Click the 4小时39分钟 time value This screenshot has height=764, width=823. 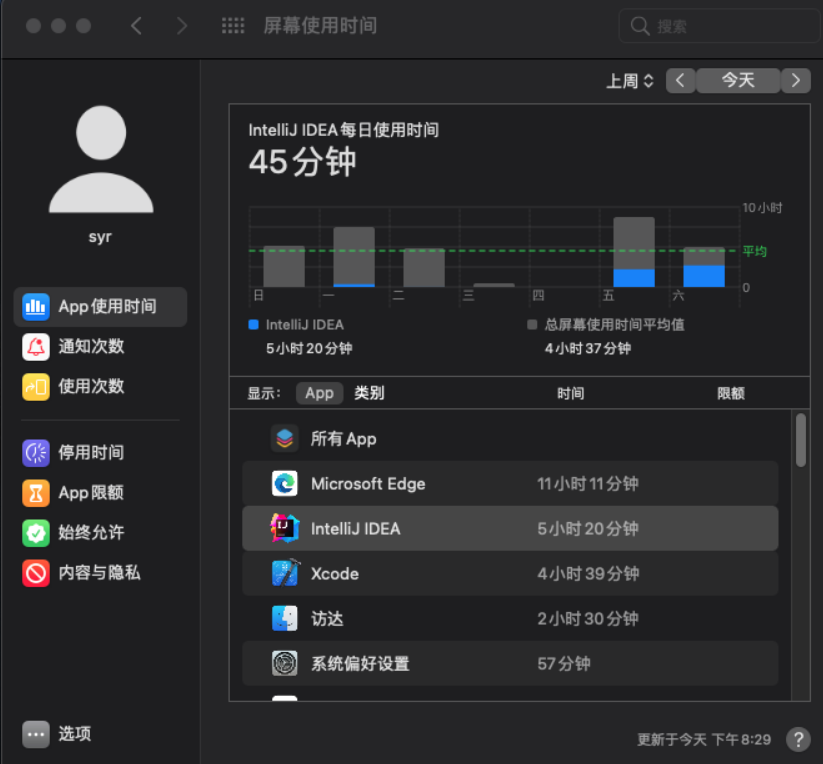(x=588, y=574)
